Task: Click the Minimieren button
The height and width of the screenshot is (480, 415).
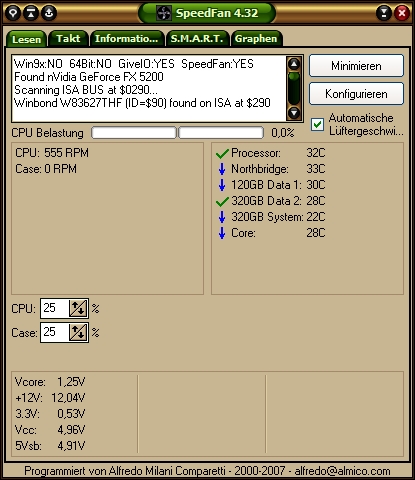Action: 356,66
